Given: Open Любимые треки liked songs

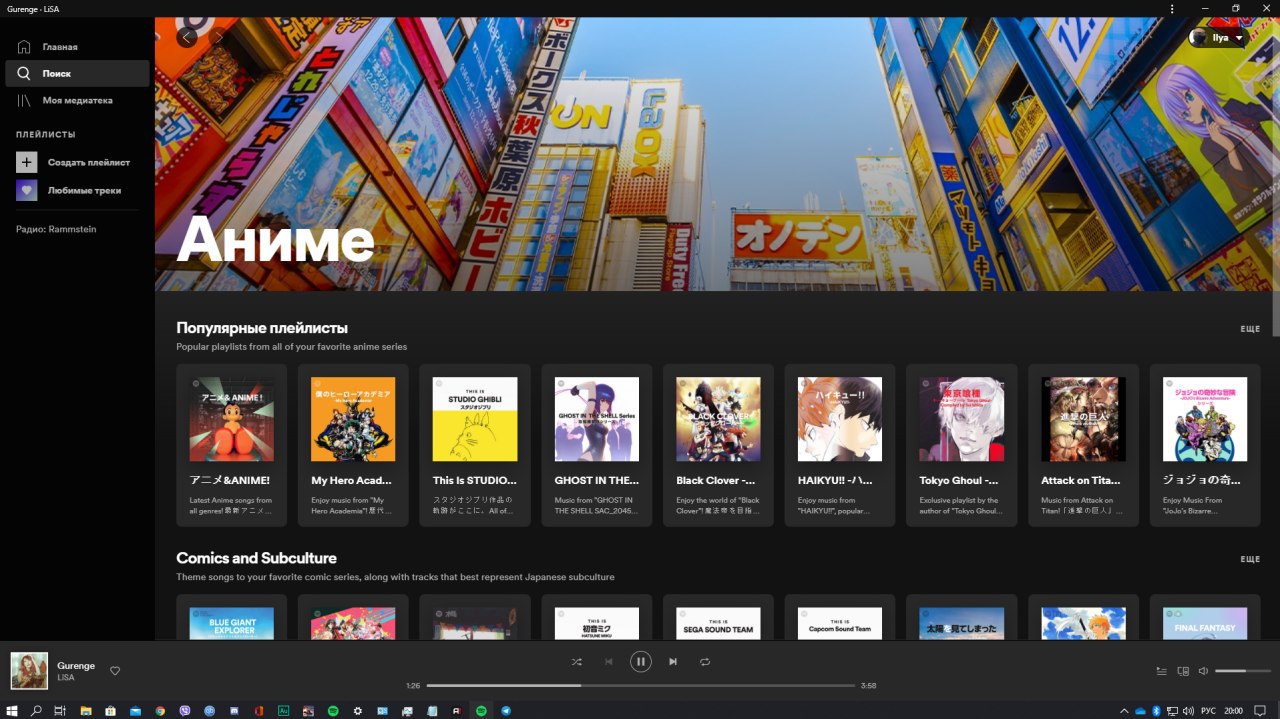Looking at the screenshot, I should [x=77, y=190].
